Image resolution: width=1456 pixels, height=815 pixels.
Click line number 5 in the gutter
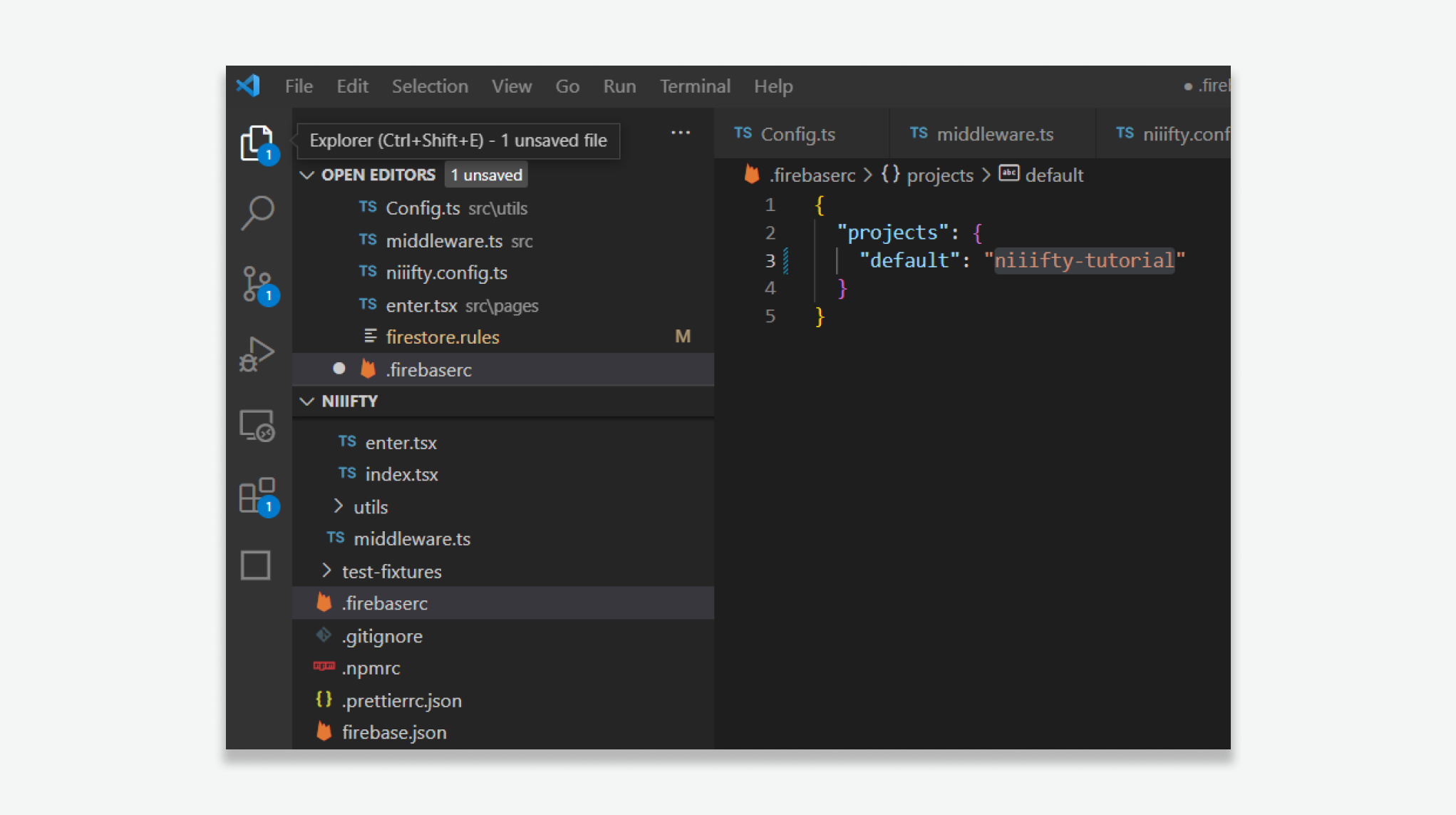coord(770,316)
